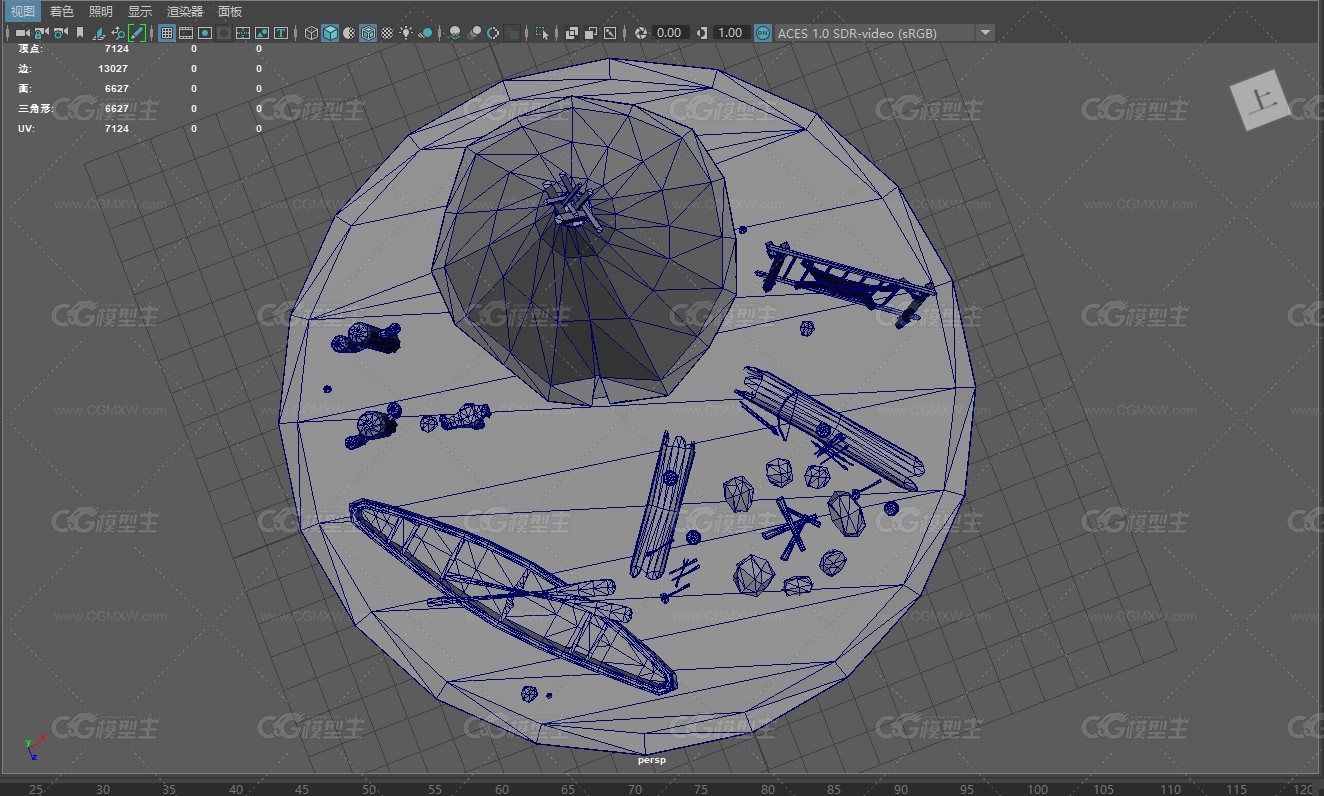Click the 面 count value 6627
This screenshot has height=796, width=1324.
coord(116,88)
